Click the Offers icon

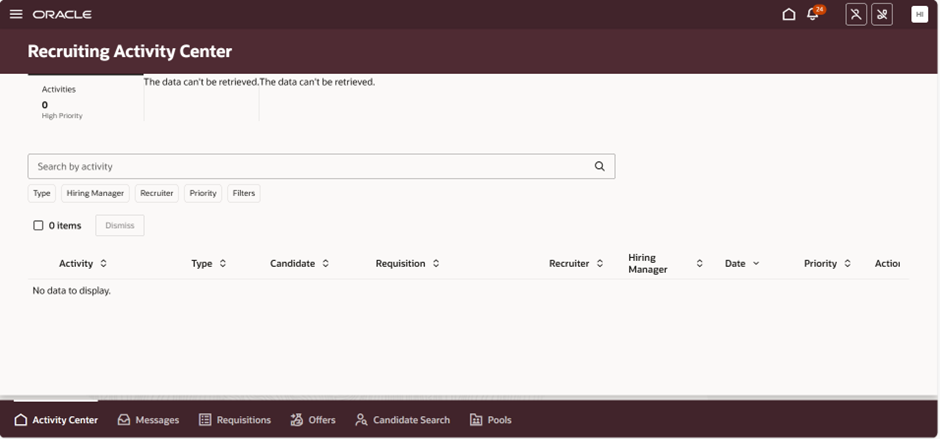point(297,420)
